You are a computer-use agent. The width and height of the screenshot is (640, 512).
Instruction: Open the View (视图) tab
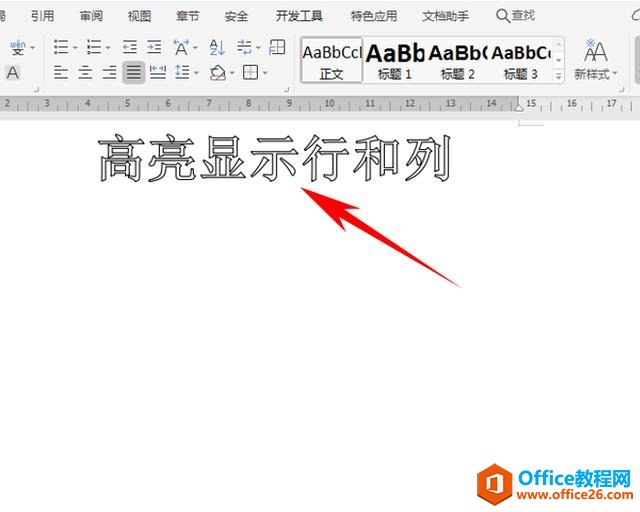(140, 16)
